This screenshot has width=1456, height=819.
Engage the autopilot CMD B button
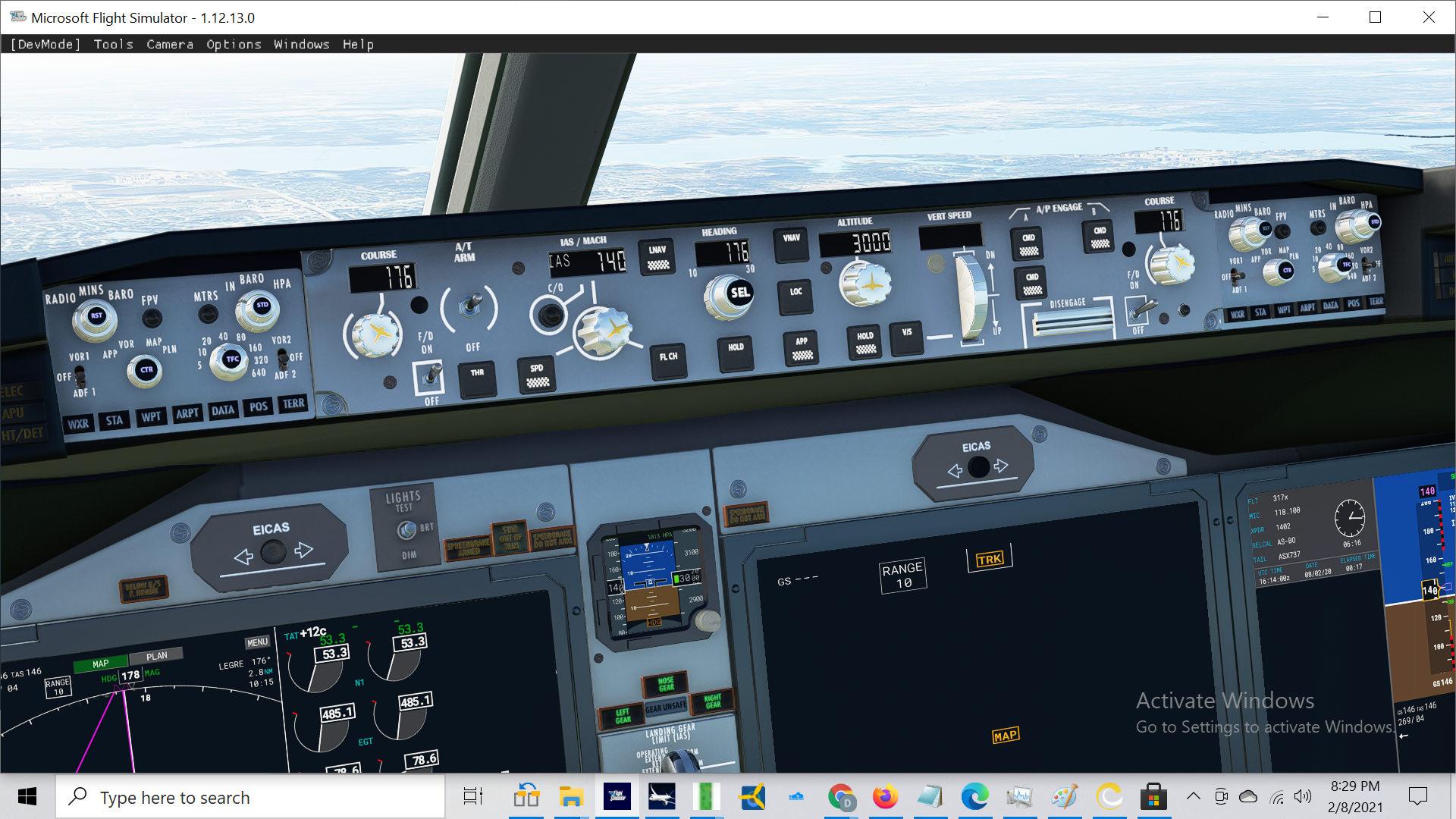pyautogui.click(x=1100, y=237)
